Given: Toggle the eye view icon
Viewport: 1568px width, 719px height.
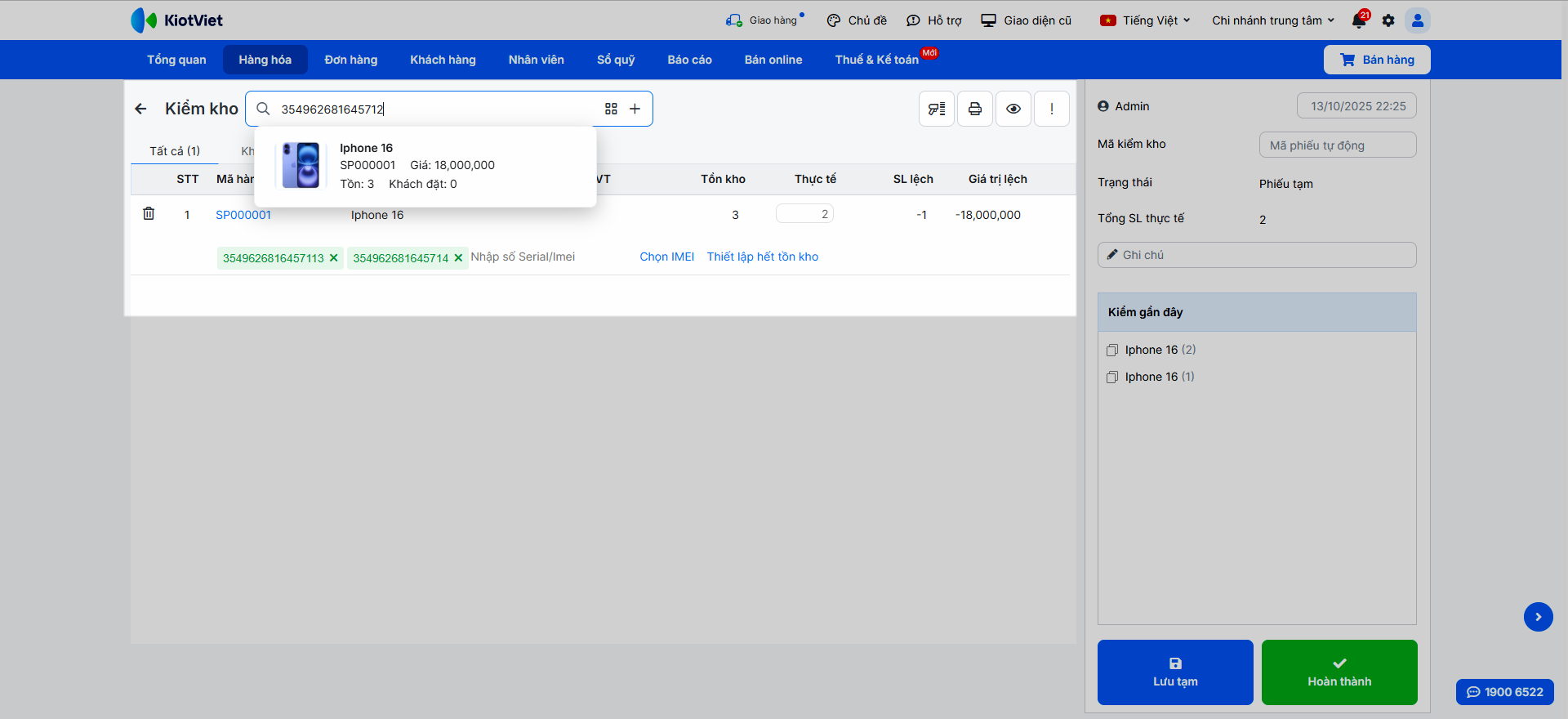Looking at the screenshot, I should coord(1013,109).
